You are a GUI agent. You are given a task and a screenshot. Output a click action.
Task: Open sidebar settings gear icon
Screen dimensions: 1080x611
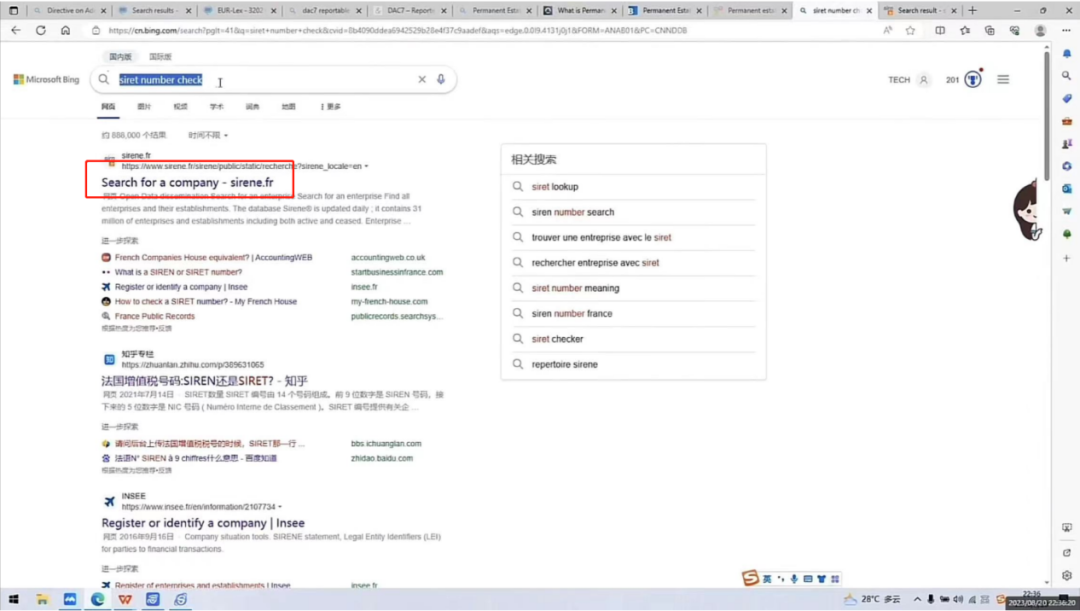(1066, 575)
